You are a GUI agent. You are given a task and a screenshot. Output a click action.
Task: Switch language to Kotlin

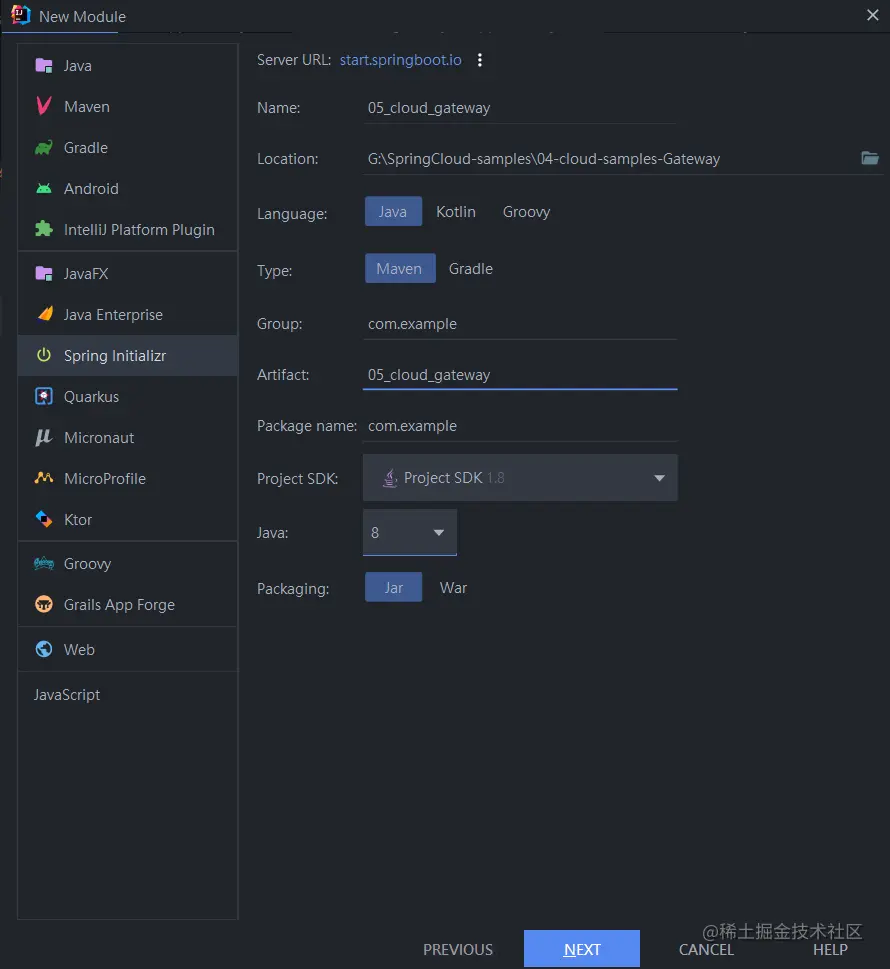(x=456, y=212)
